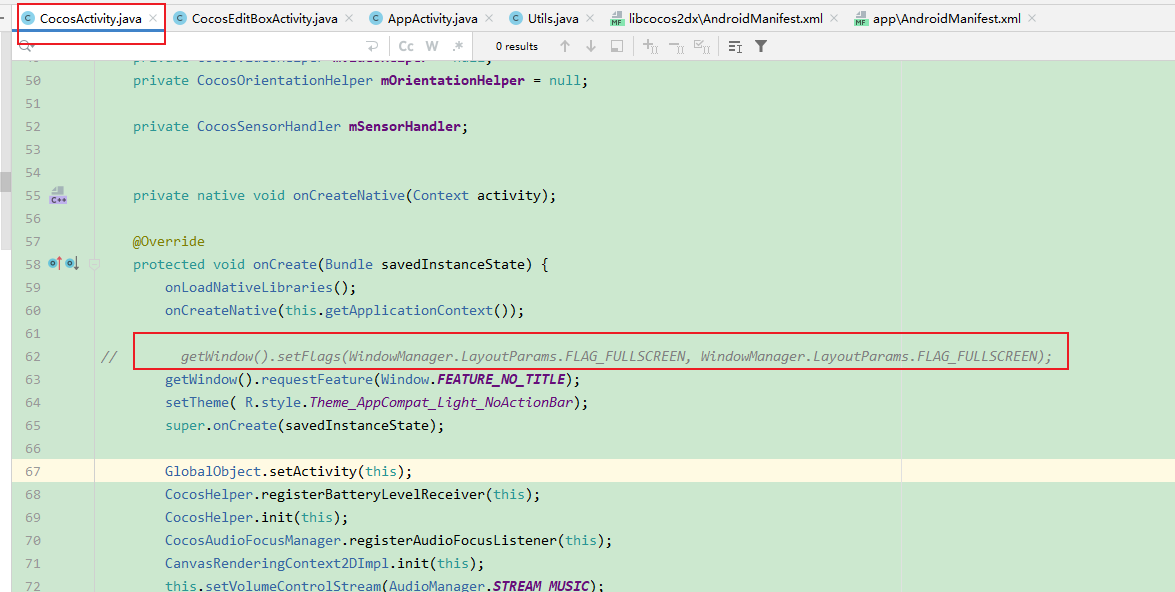Click FEATURE_NO_TITLE constant on line 63
This screenshot has height=592, width=1175.
(x=500, y=380)
